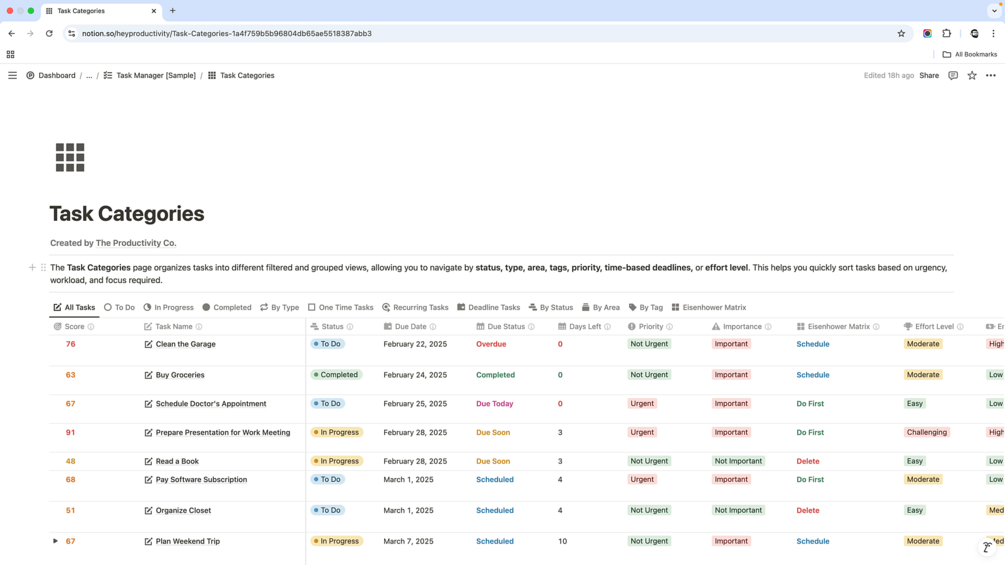Open the Status dropdown for Clean the Garage
This screenshot has height=565, width=1005.
(328, 344)
